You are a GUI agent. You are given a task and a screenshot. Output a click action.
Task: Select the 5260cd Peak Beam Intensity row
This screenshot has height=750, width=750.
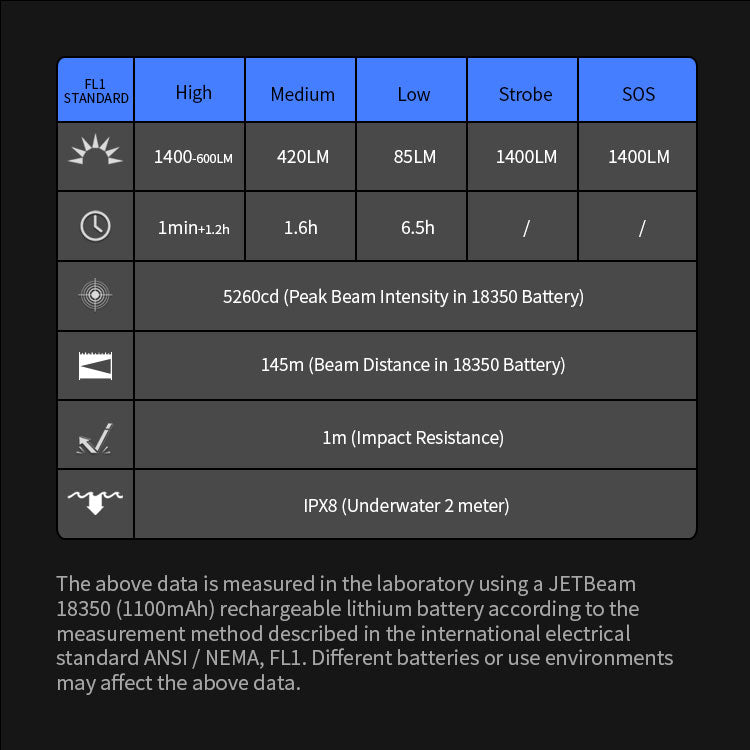pos(403,296)
